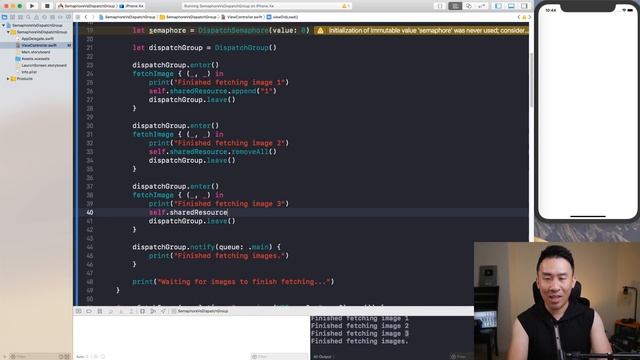This screenshot has height=360, width=640.
Task: Switch to the Version editor mode
Action: tap(482, 6)
